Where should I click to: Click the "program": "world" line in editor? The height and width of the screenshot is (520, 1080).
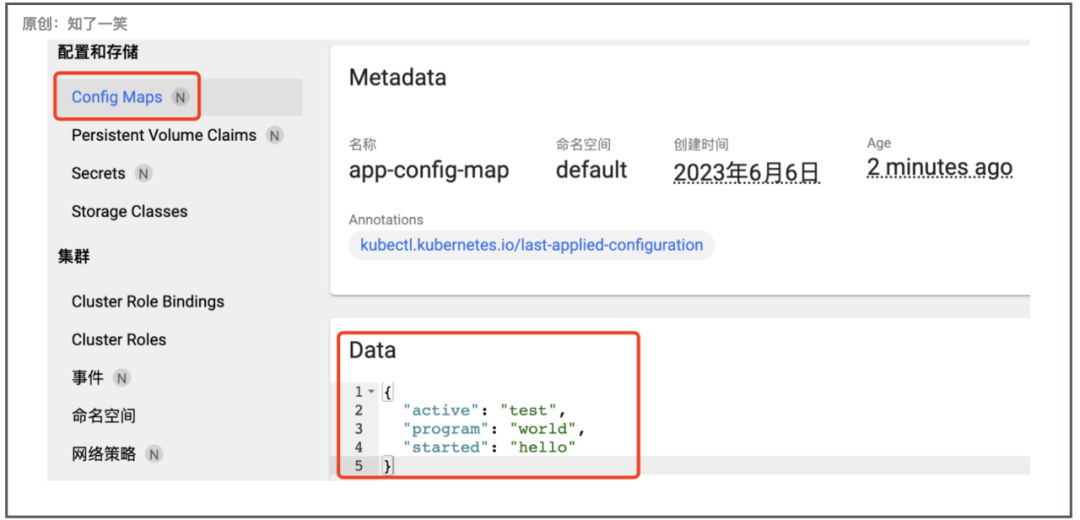pos(494,429)
